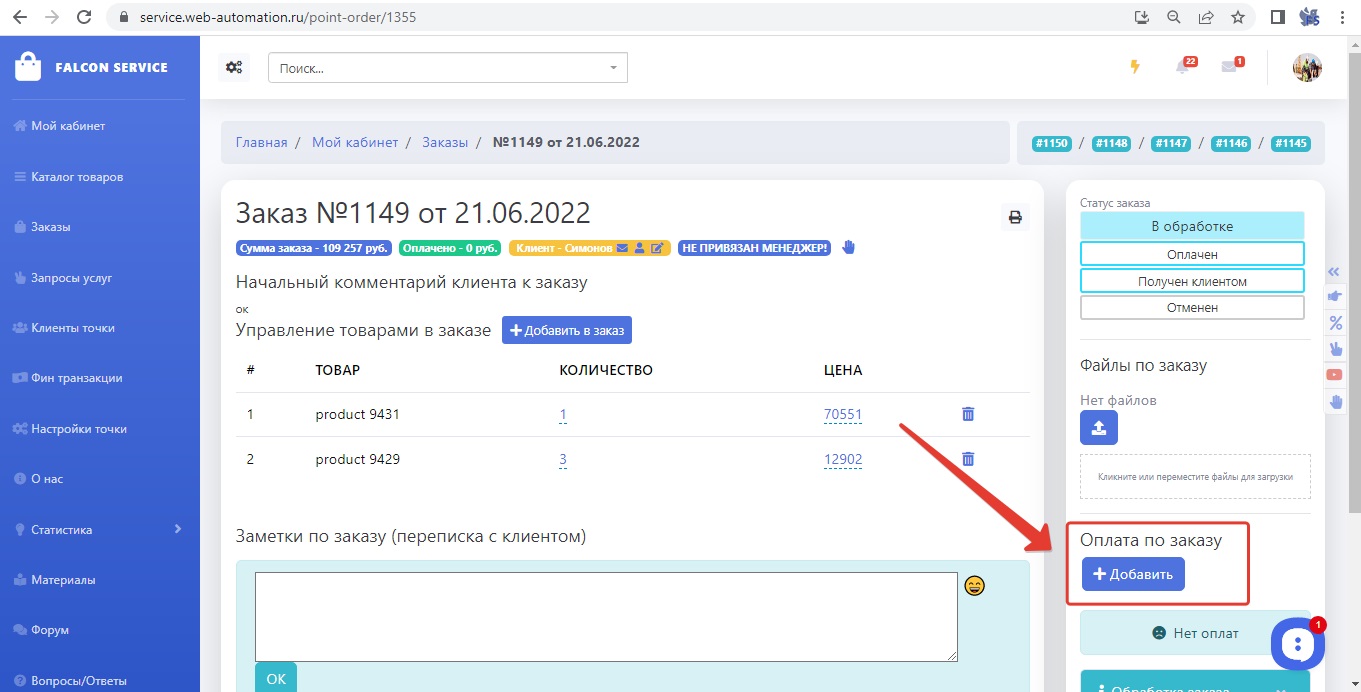
Task: Click the print order icon
Action: [1015, 217]
